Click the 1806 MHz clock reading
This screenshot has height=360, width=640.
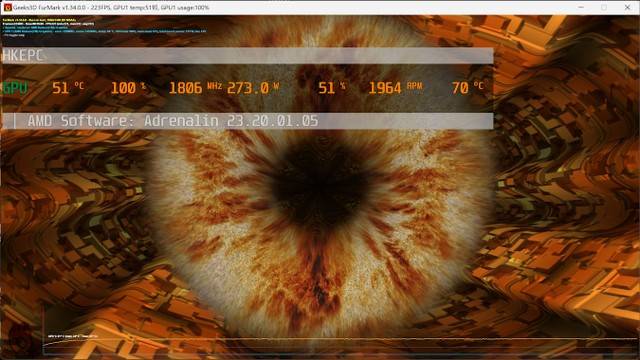click(x=195, y=88)
